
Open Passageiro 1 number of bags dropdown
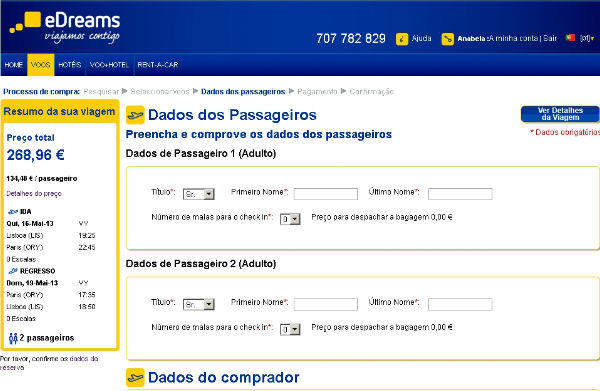coord(290,219)
